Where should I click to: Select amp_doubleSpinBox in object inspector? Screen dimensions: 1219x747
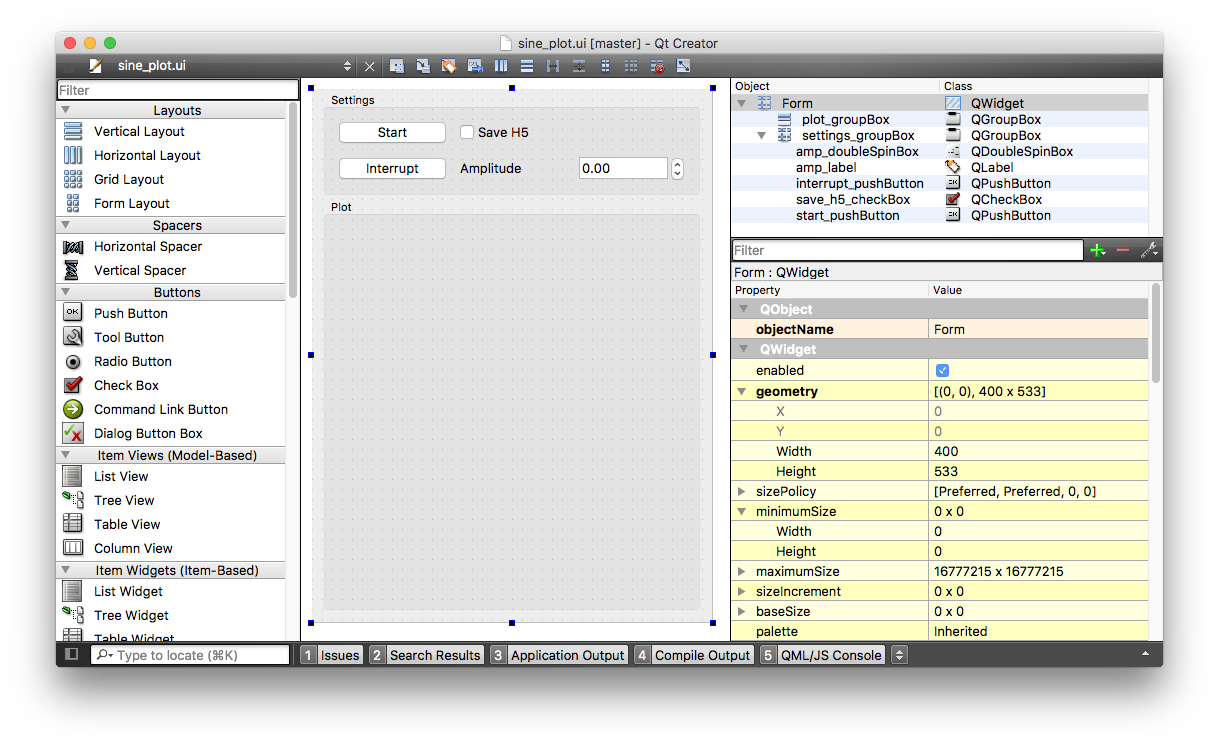pyautogui.click(x=857, y=151)
